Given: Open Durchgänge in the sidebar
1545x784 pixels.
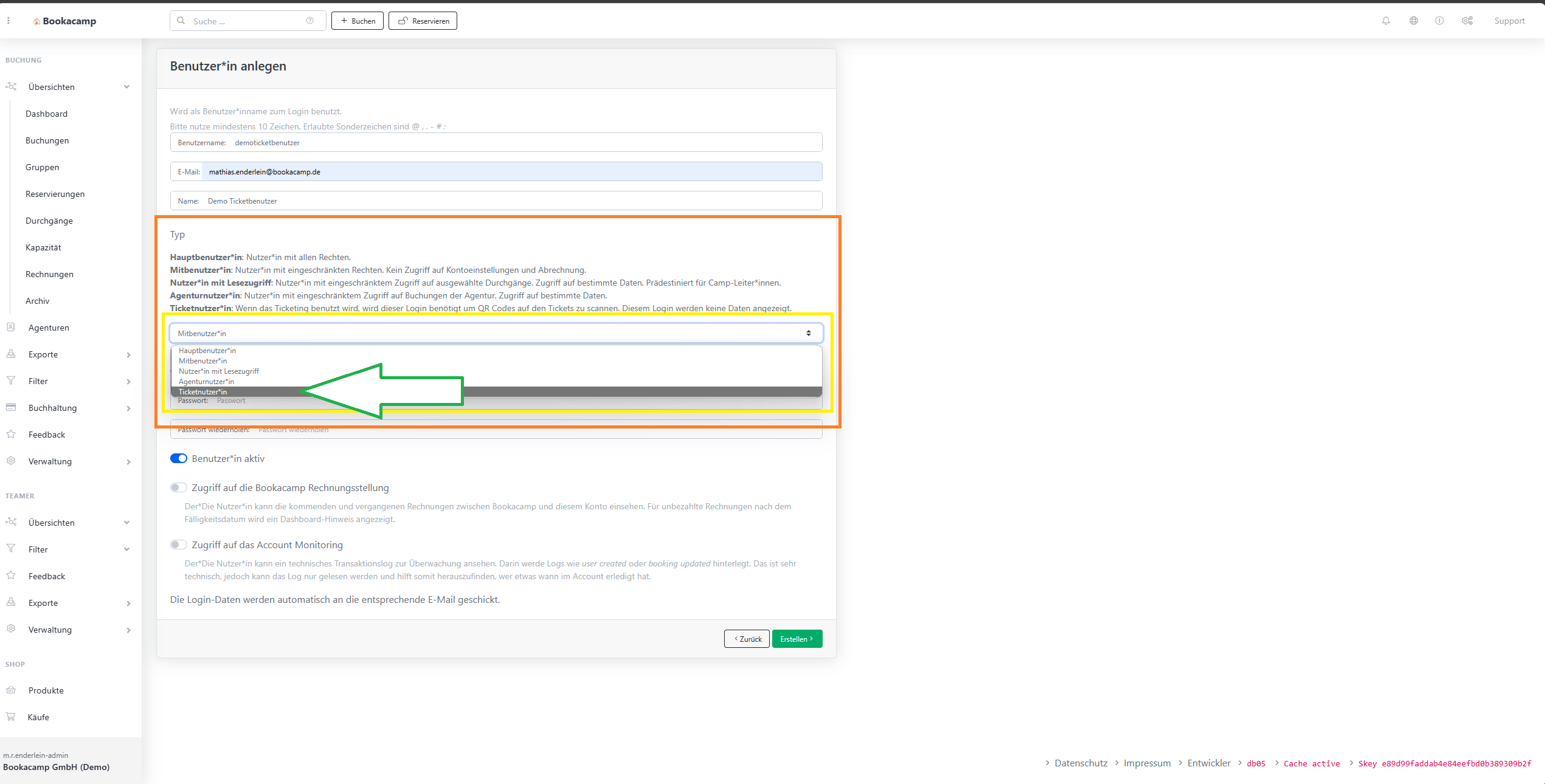Looking at the screenshot, I should pos(49,221).
